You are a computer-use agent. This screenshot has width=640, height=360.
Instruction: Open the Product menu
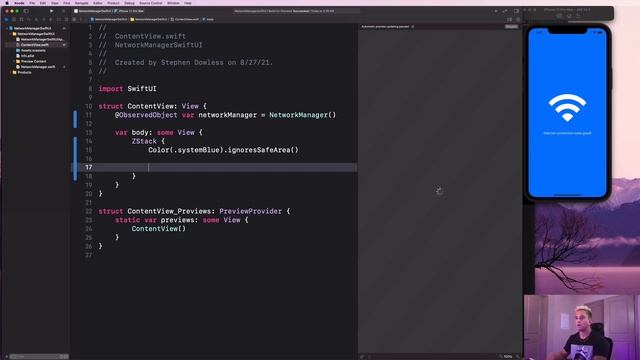click(113, 3)
